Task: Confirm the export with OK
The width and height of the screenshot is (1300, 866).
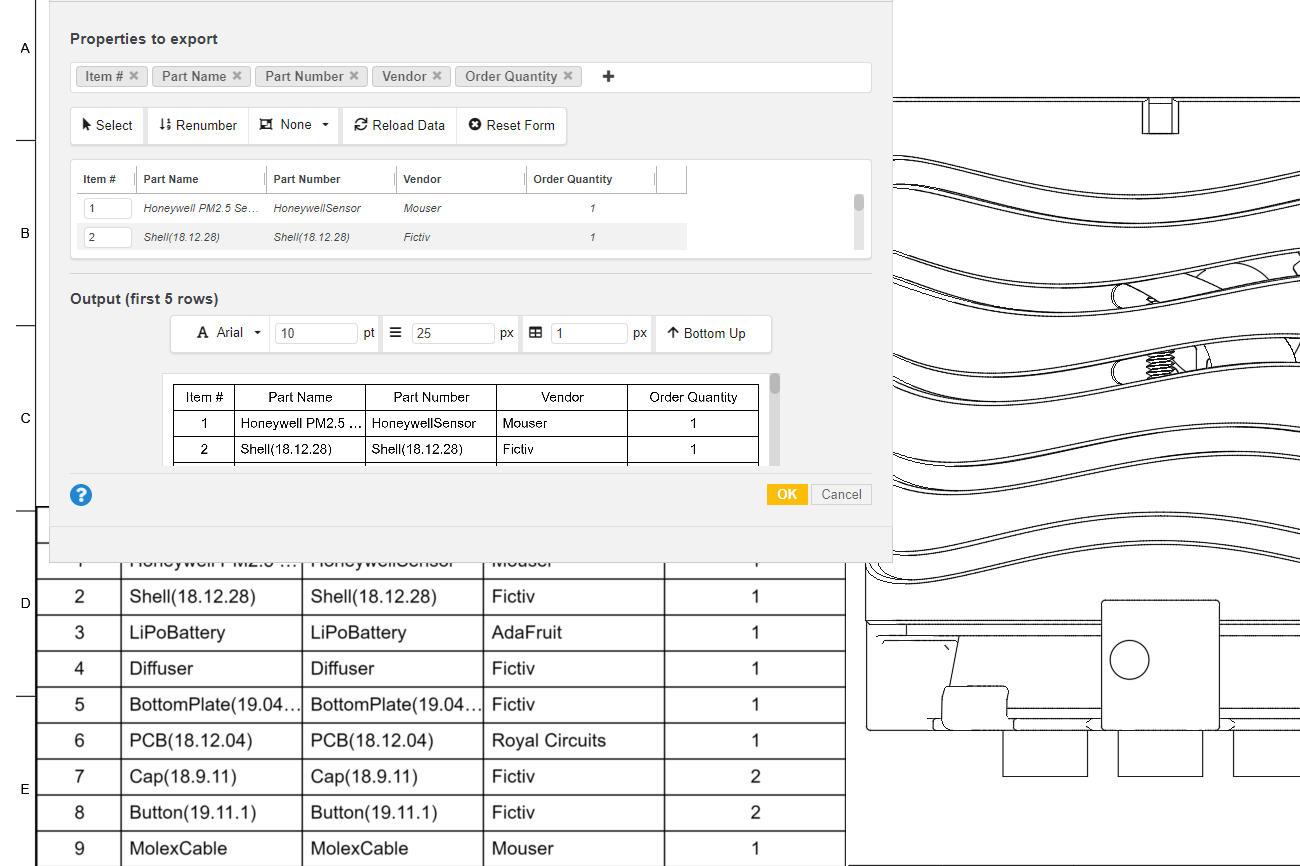Action: click(787, 494)
